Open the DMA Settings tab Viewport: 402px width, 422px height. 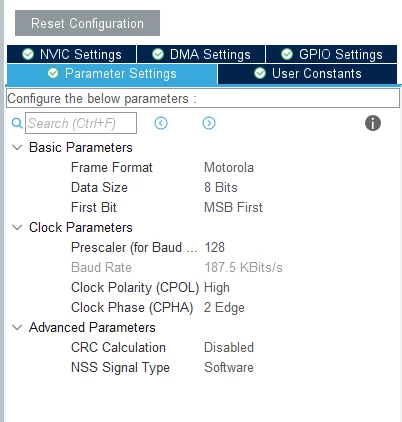[x=201, y=54]
